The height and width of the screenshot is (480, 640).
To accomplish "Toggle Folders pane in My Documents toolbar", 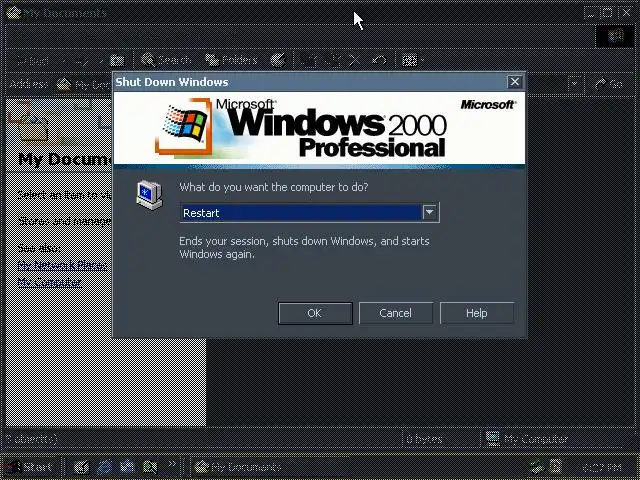I will pyautogui.click(x=231, y=60).
